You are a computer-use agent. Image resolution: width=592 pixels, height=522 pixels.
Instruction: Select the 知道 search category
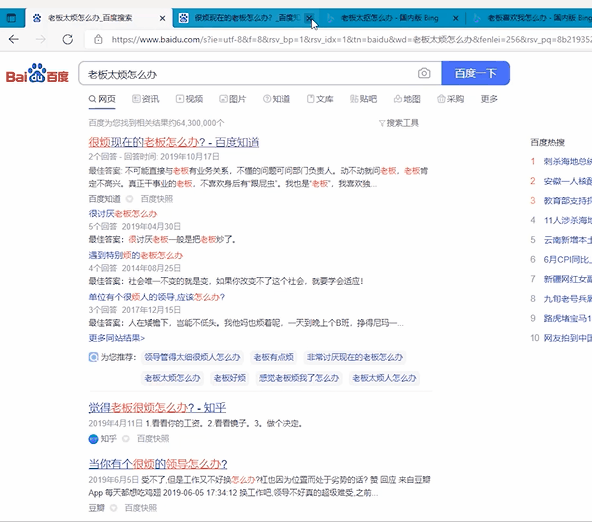click(x=277, y=99)
